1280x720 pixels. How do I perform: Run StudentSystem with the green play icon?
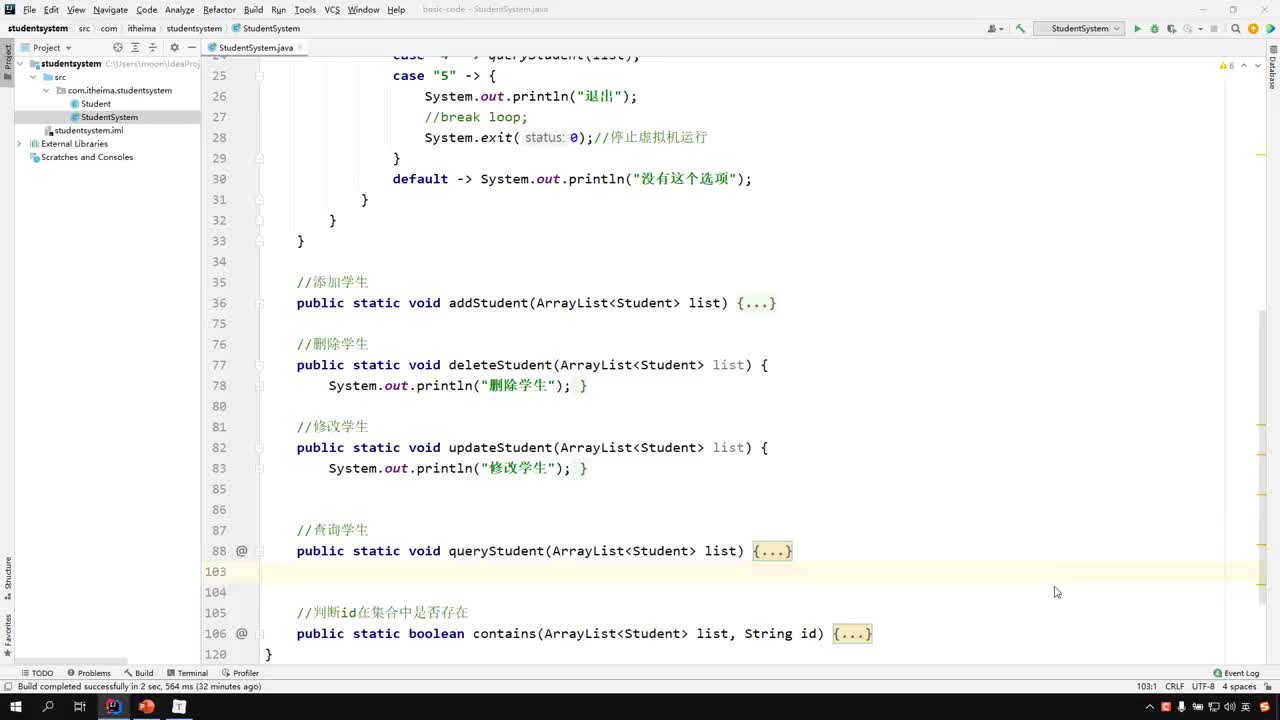(1137, 29)
